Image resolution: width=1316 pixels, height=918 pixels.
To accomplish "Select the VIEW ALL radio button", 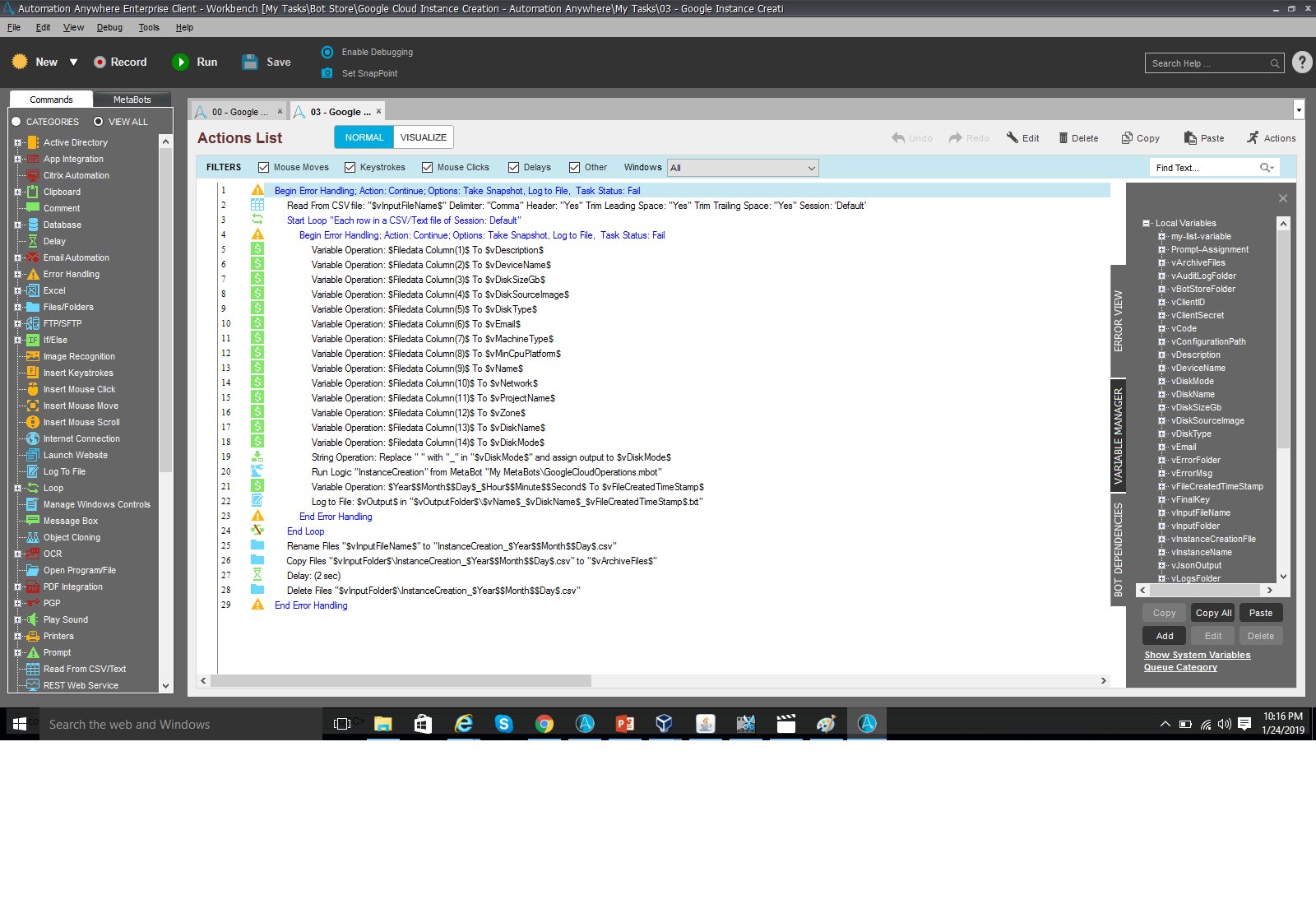I will pyautogui.click(x=99, y=122).
